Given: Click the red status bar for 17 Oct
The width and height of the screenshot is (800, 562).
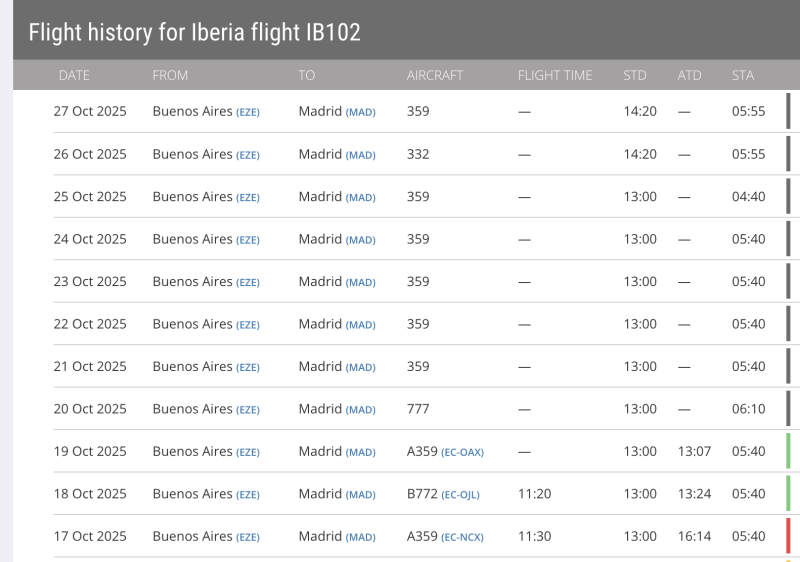Looking at the screenshot, I should (788, 536).
